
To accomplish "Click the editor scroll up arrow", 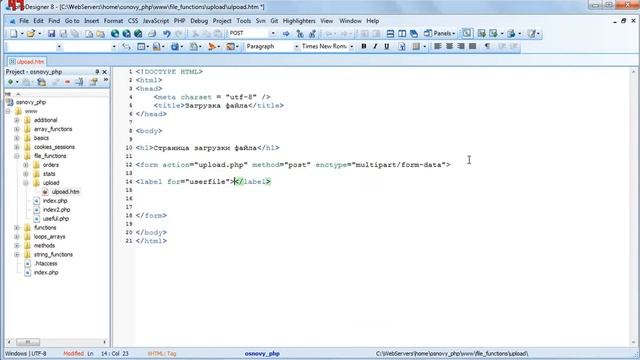I will click(634, 72).
